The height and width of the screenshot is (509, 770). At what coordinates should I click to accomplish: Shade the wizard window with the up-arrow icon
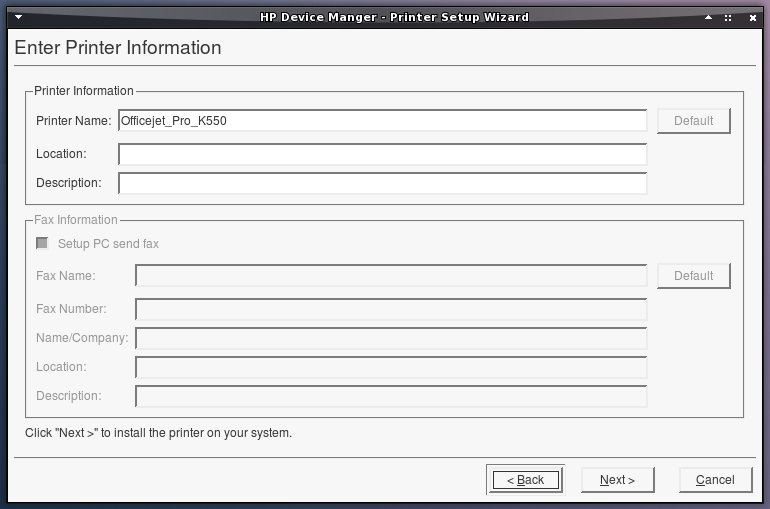coord(708,17)
